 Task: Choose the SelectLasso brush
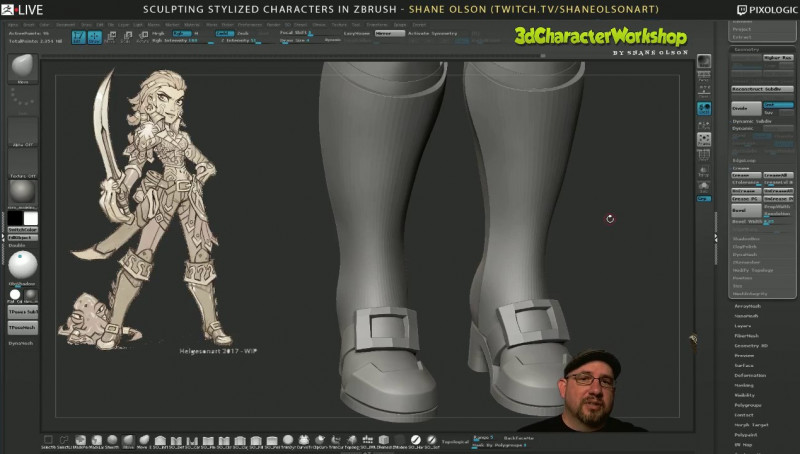click(x=64, y=440)
